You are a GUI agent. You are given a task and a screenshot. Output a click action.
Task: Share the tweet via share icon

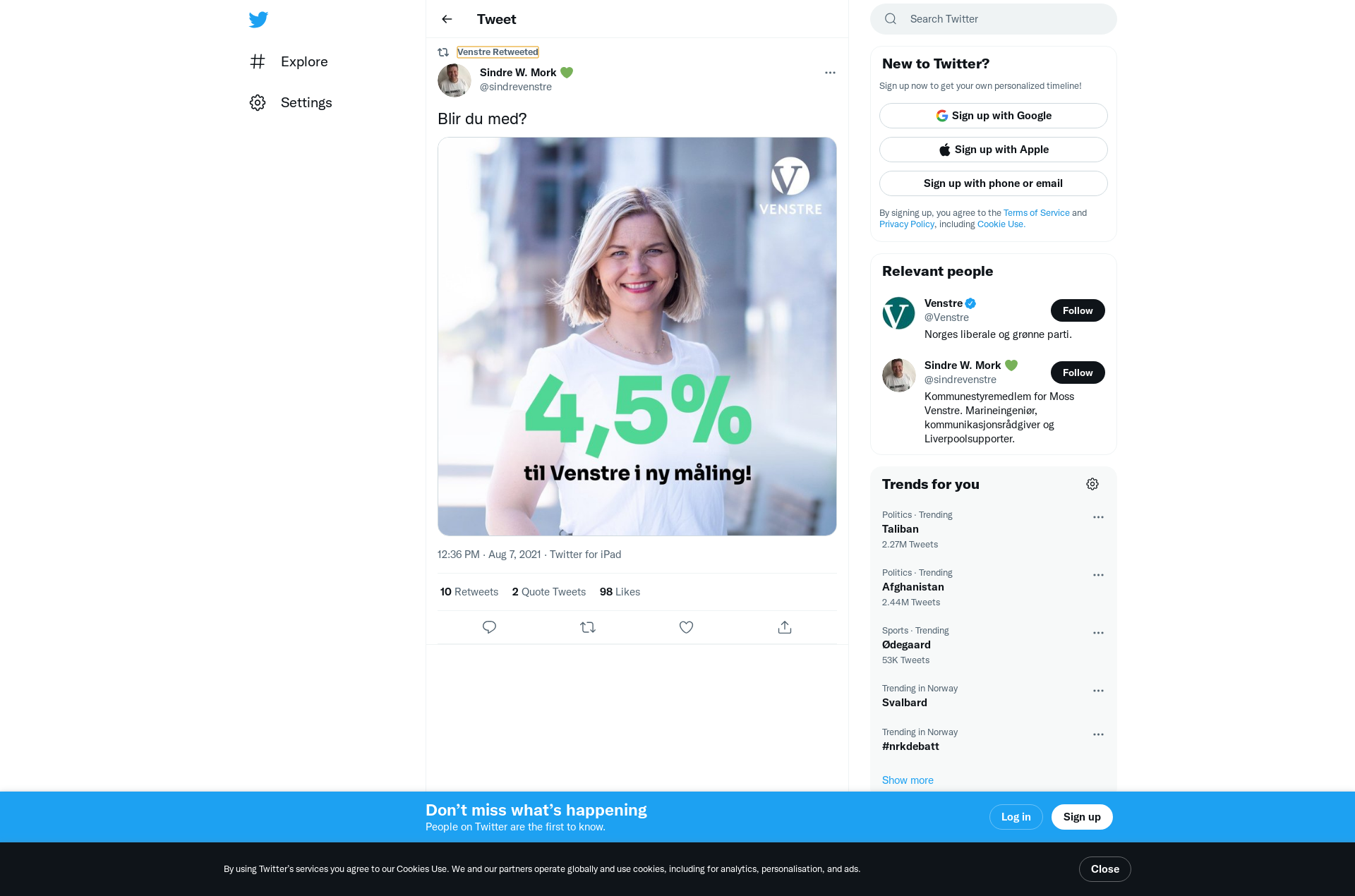(785, 627)
